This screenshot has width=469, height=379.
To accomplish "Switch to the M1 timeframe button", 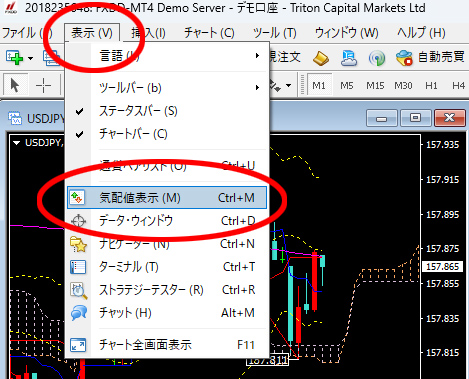I will point(319,86).
